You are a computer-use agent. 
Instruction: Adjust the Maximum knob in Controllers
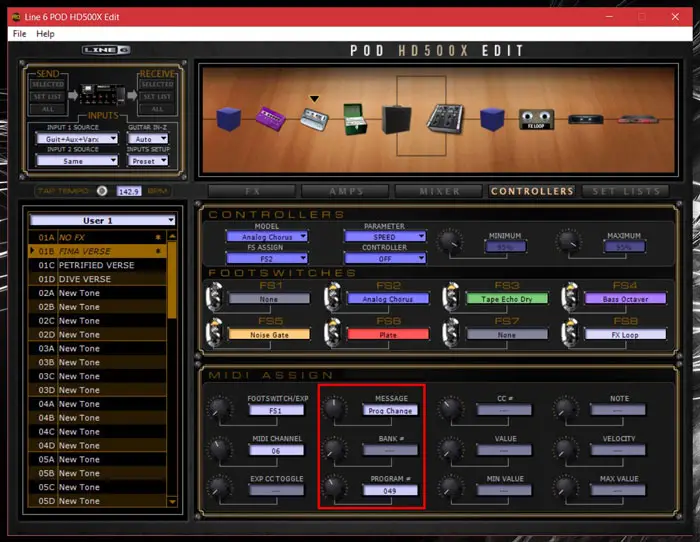pyautogui.click(x=568, y=241)
